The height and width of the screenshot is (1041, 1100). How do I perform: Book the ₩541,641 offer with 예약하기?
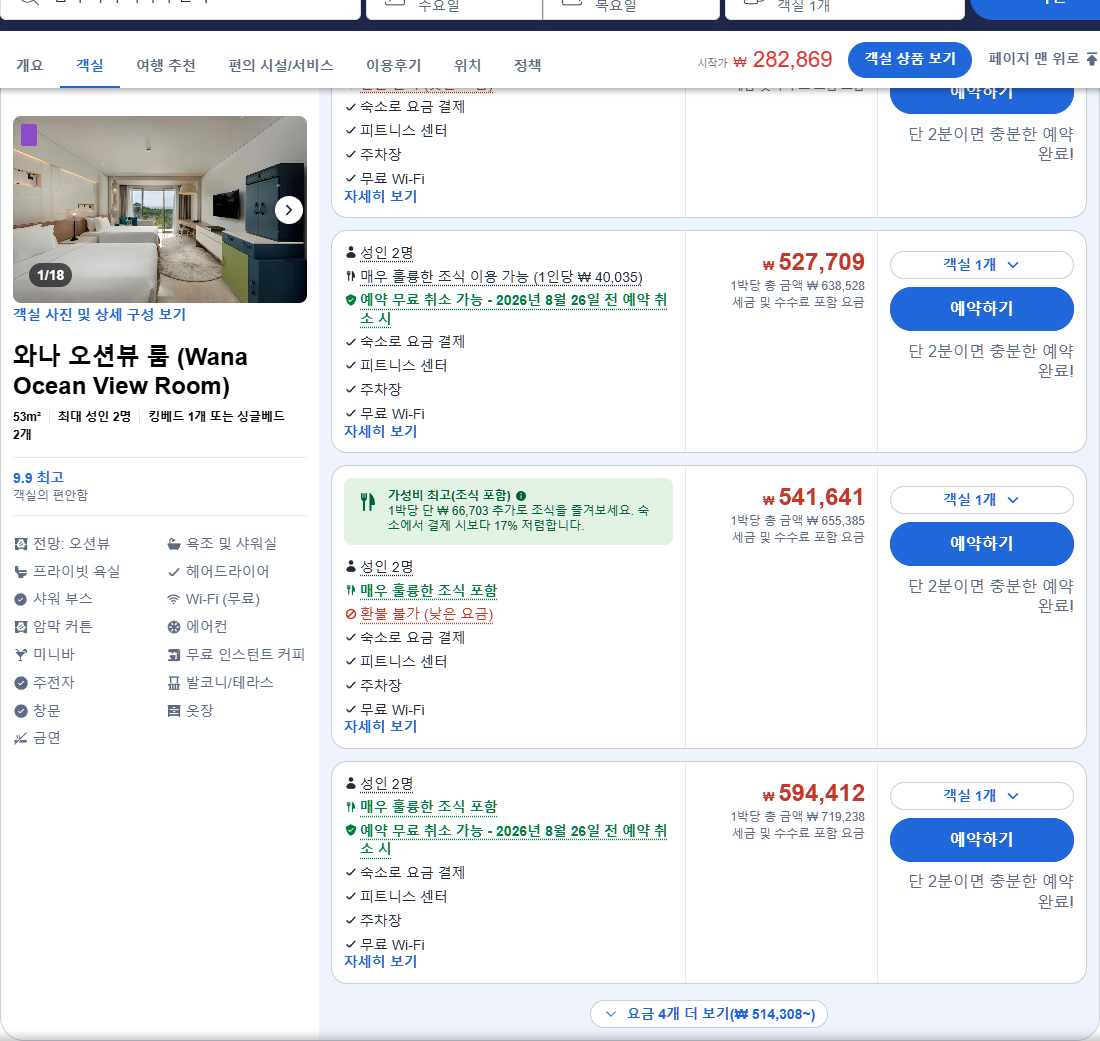[x=981, y=544]
